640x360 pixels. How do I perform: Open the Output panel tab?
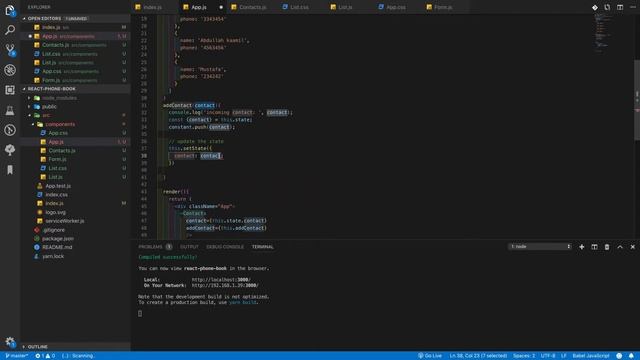point(189,247)
